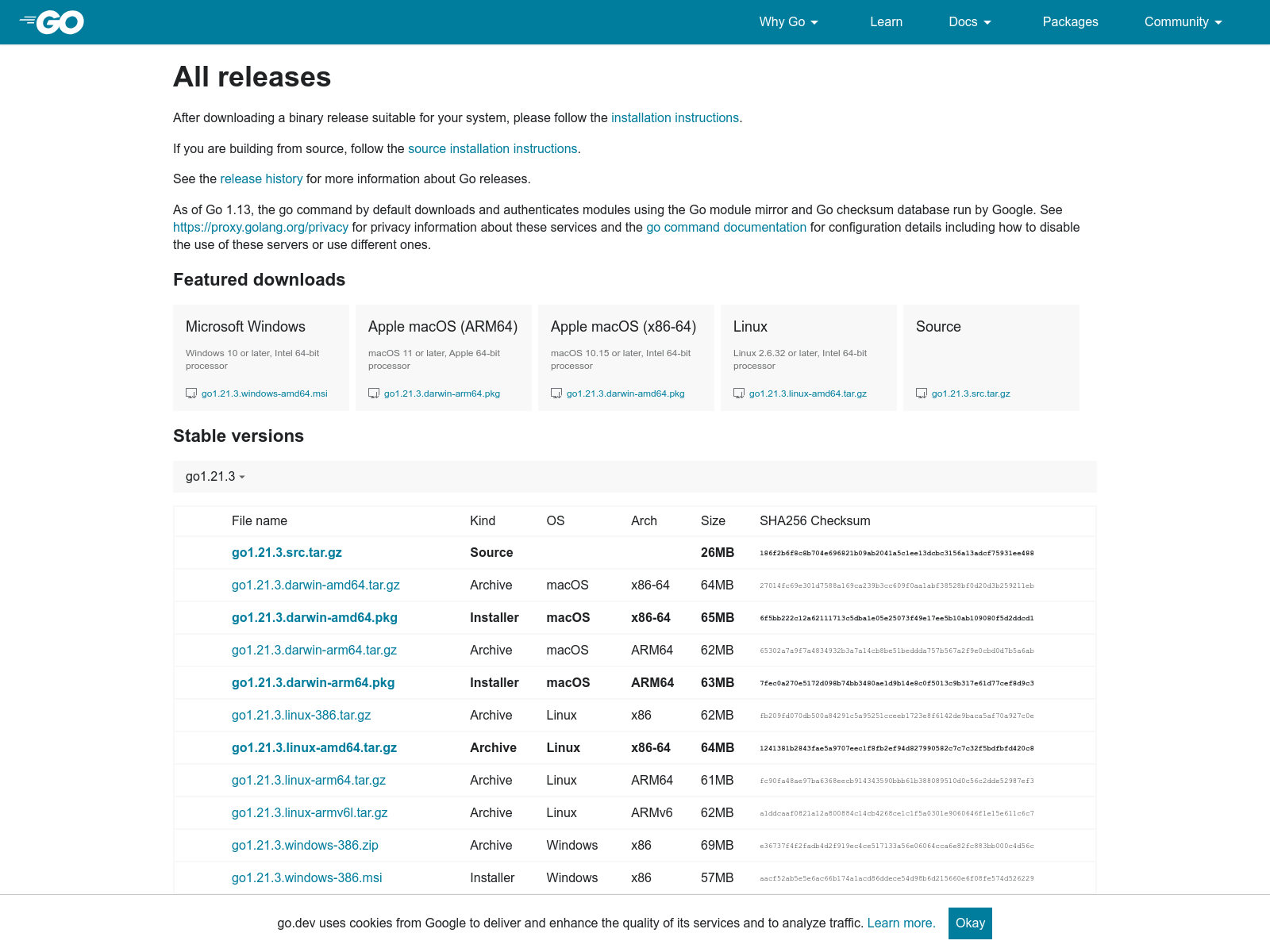
Task: Click go1.21.3.darwin-arm64.tar.gz file link
Action: click(x=314, y=651)
